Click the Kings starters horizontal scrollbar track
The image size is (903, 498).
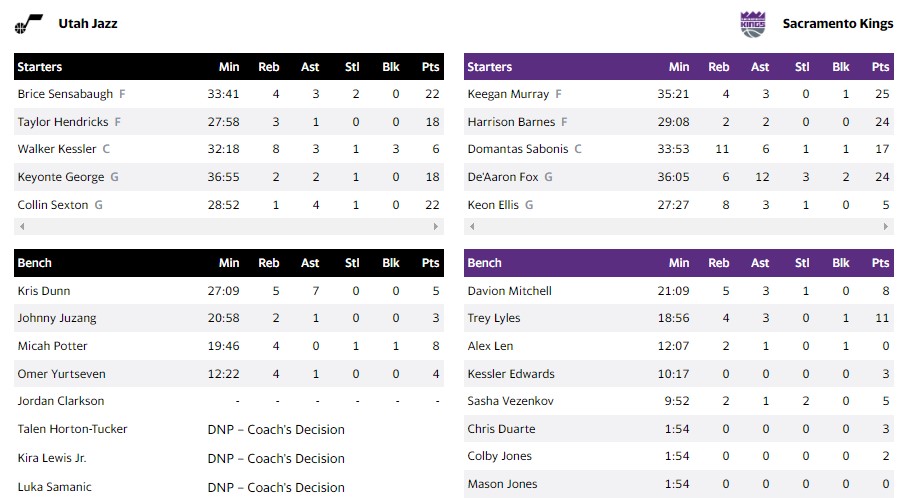click(679, 227)
